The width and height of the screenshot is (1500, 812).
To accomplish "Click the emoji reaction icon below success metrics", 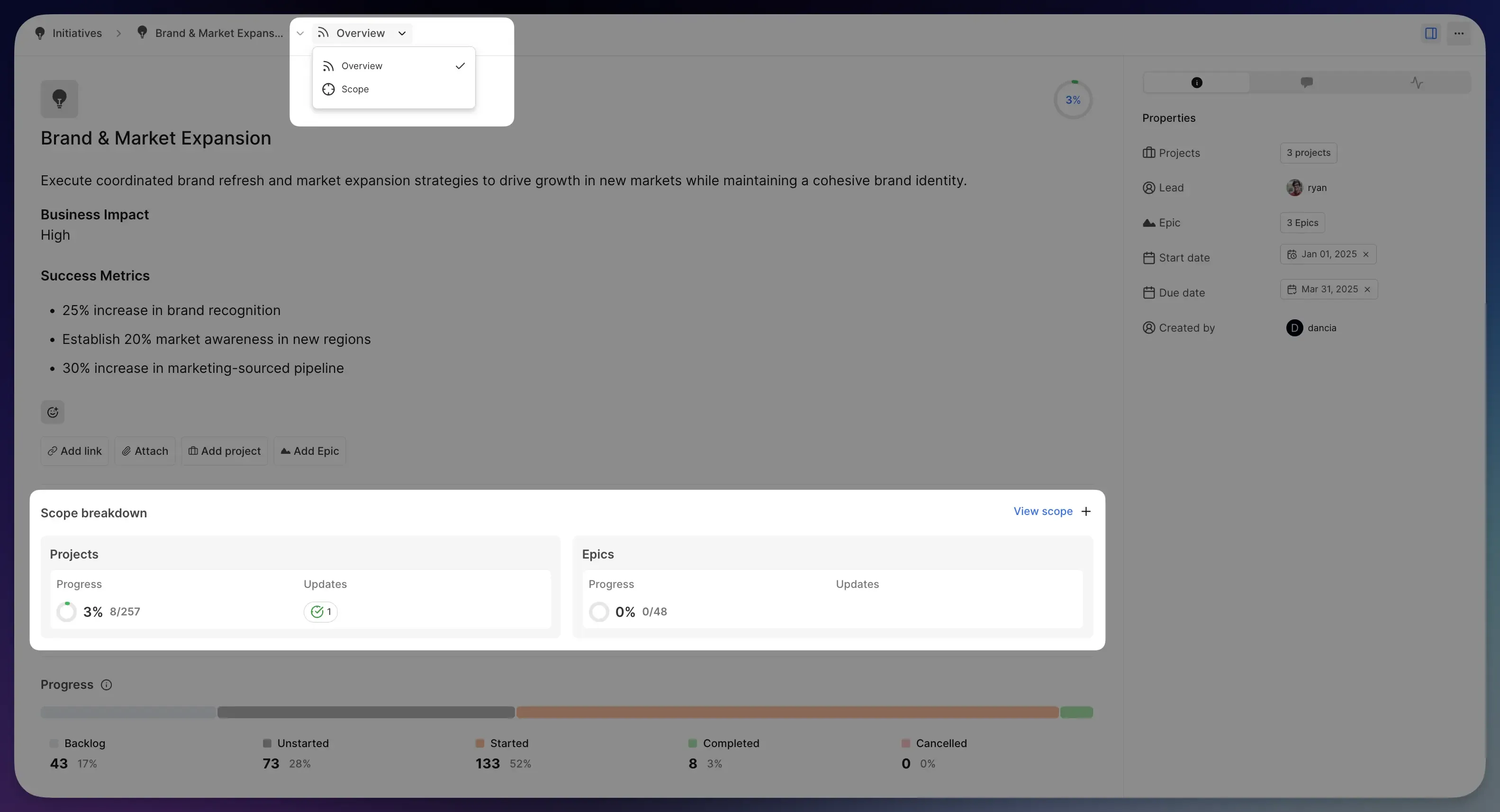I will pos(53,412).
